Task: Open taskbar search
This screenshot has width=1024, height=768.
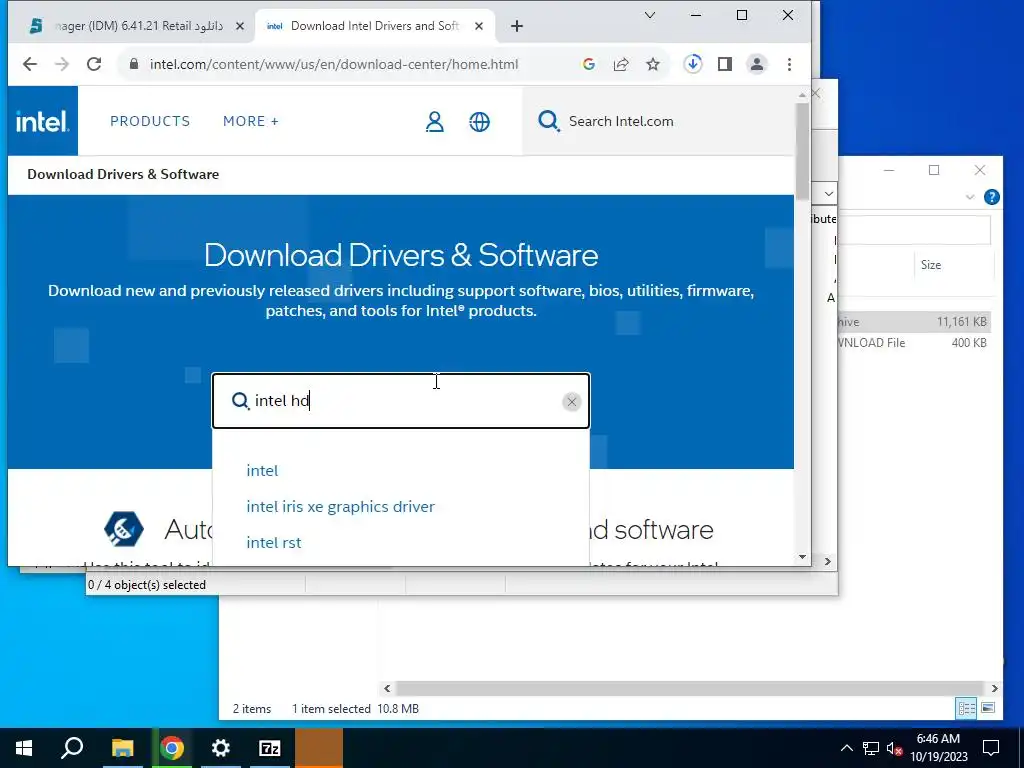Action: click(x=72, y=748)
